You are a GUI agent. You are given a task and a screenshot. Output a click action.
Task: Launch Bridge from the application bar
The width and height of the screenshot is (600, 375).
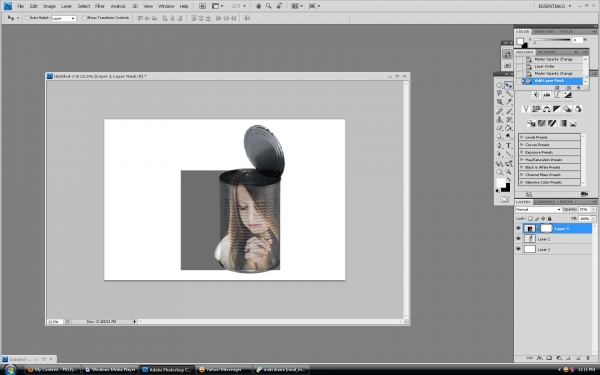[x=202, y=6]
